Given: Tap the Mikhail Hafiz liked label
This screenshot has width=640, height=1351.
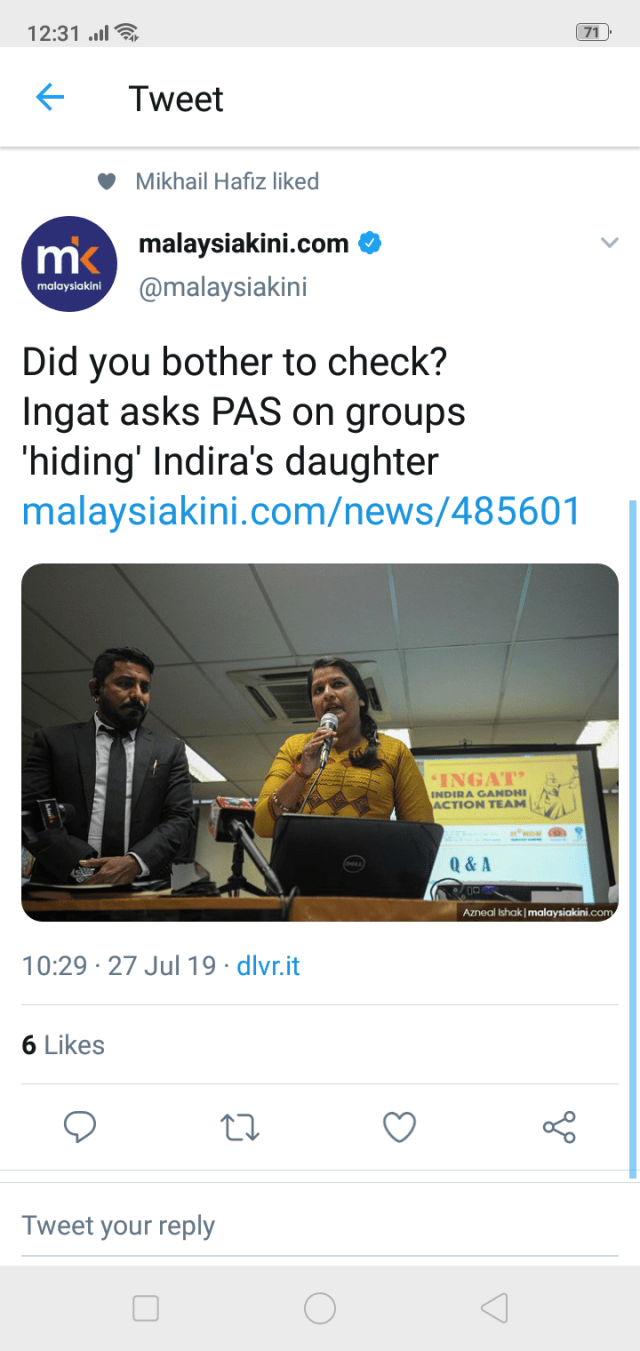Looking at the screenshot, I should (x=227, y=181).
